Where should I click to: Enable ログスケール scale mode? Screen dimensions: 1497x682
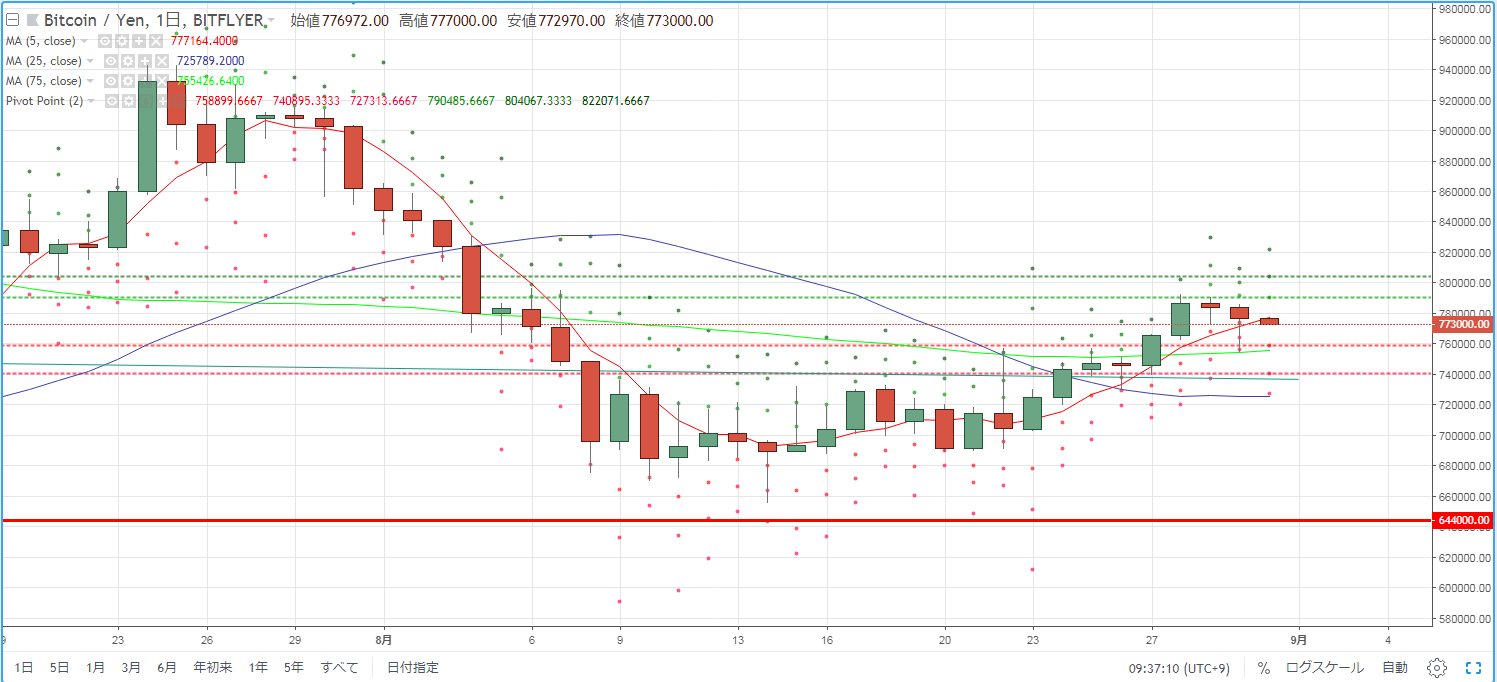tap(1324, 667)
